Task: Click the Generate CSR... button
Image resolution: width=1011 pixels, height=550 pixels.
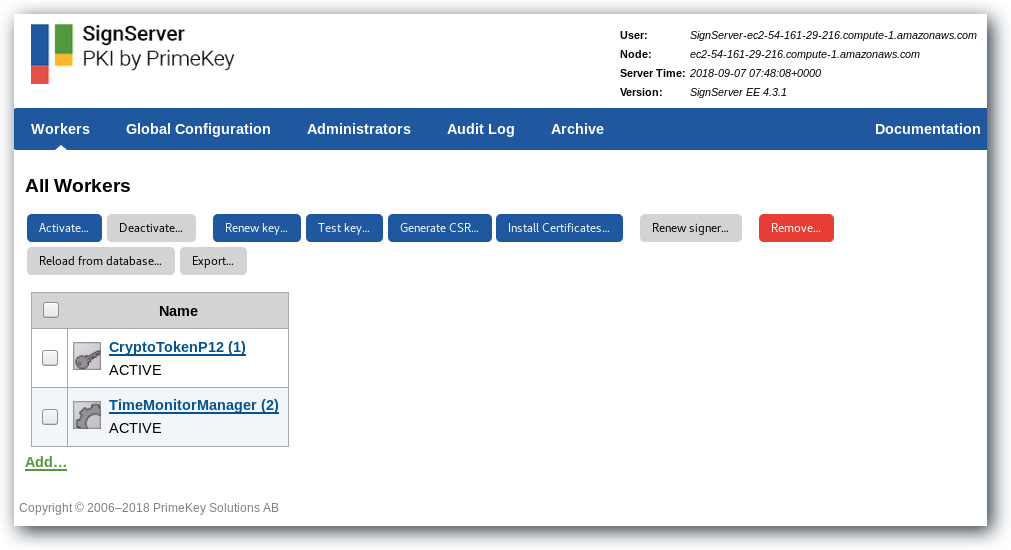Action: (439, 228)
